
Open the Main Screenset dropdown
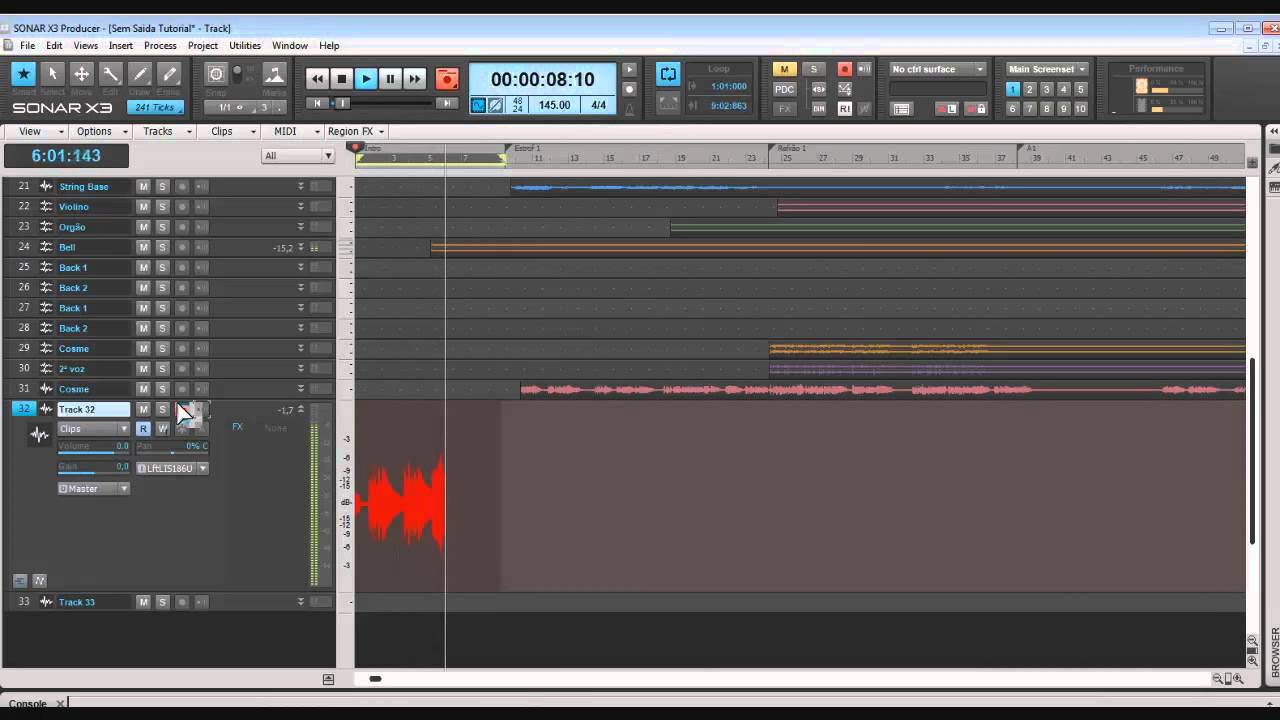(x=1047, y=69)
